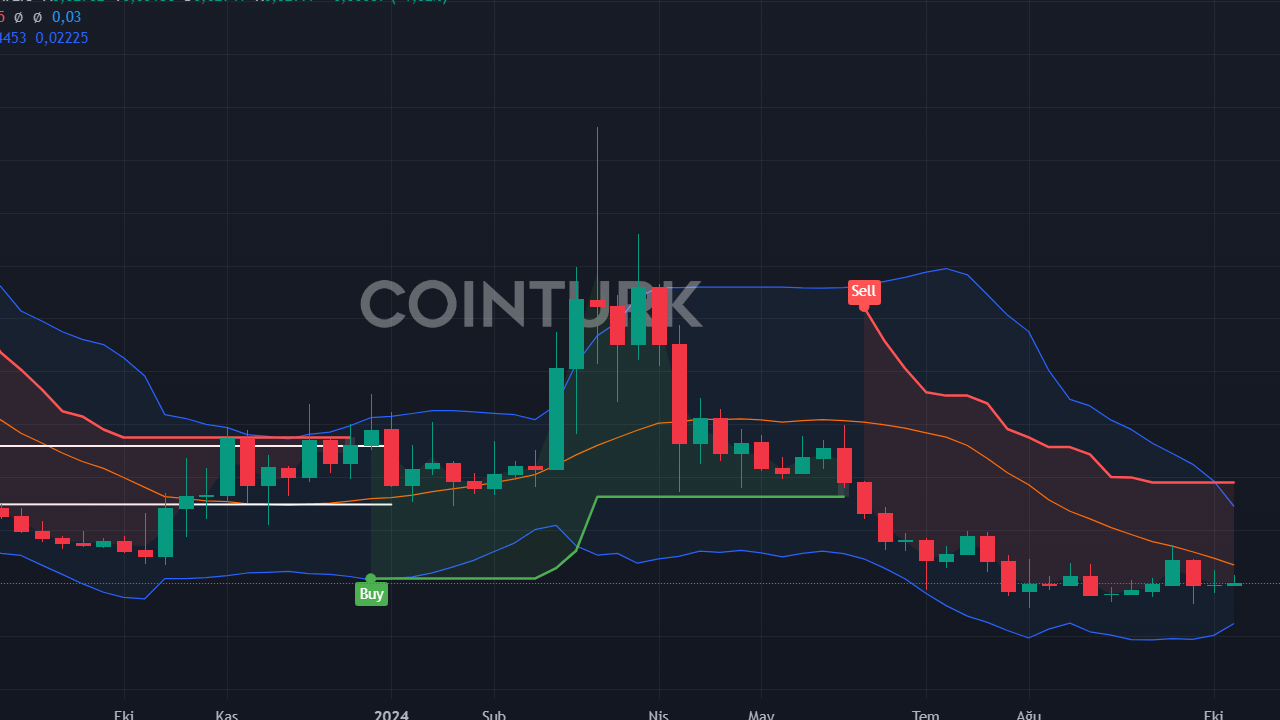Screen dimensions: 1280x720
Task: Select the 0,03 indicator value
Action: (x=66, y=17)
